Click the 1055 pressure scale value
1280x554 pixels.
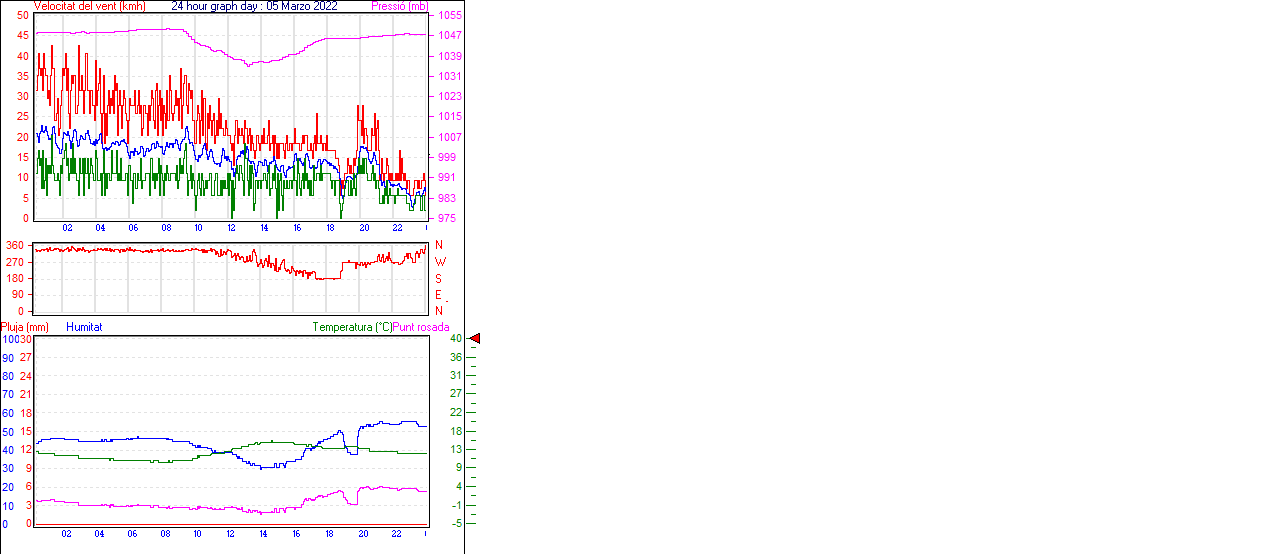coord(449,16)
